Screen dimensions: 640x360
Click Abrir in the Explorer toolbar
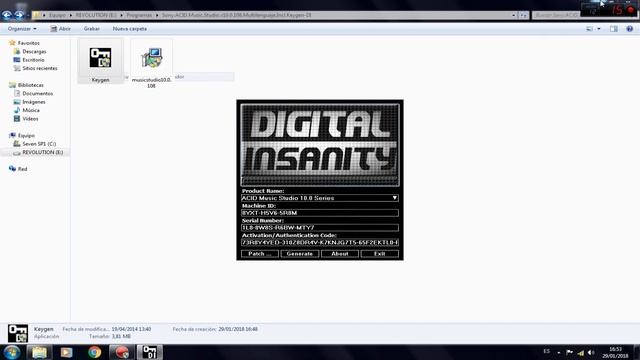(60, 29)
